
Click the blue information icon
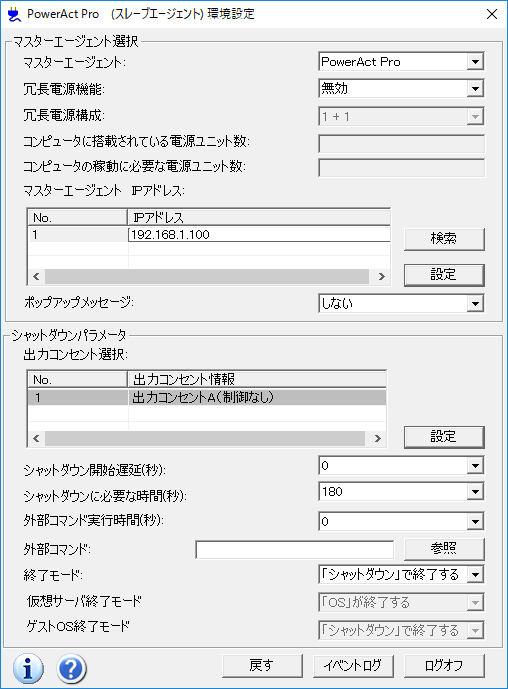coord(28,668)
